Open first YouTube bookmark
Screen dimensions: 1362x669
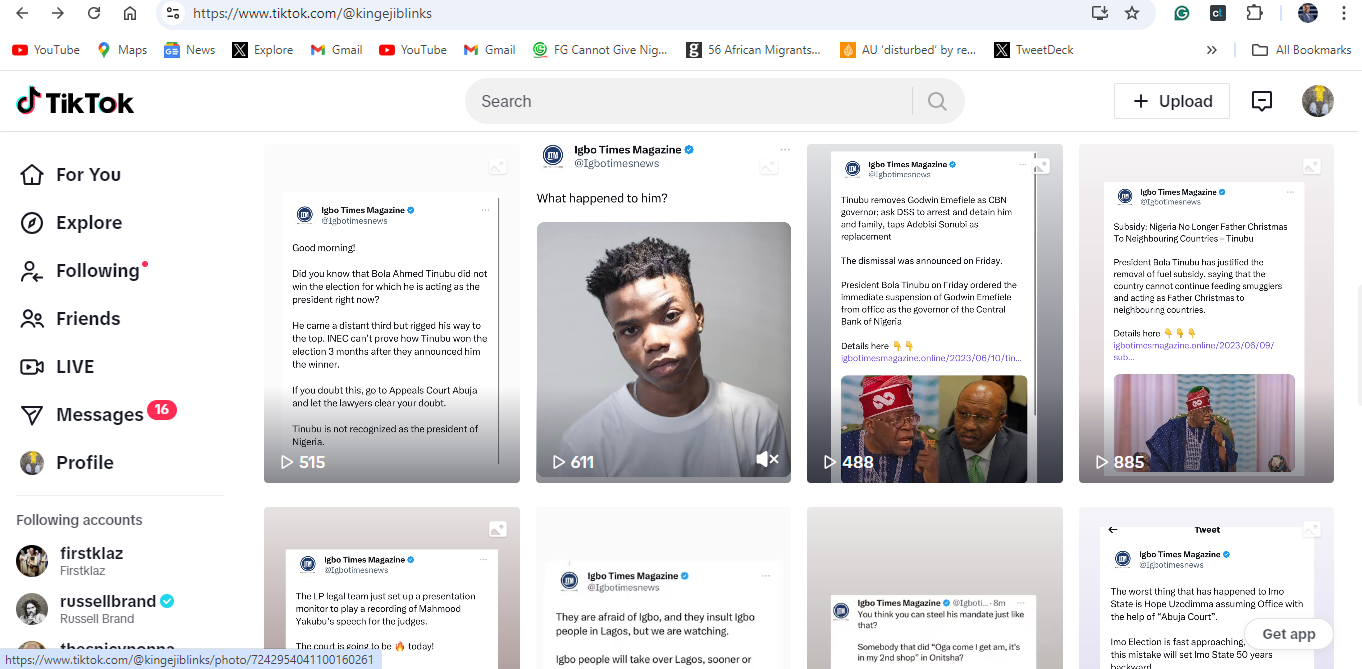click(46, 50)
